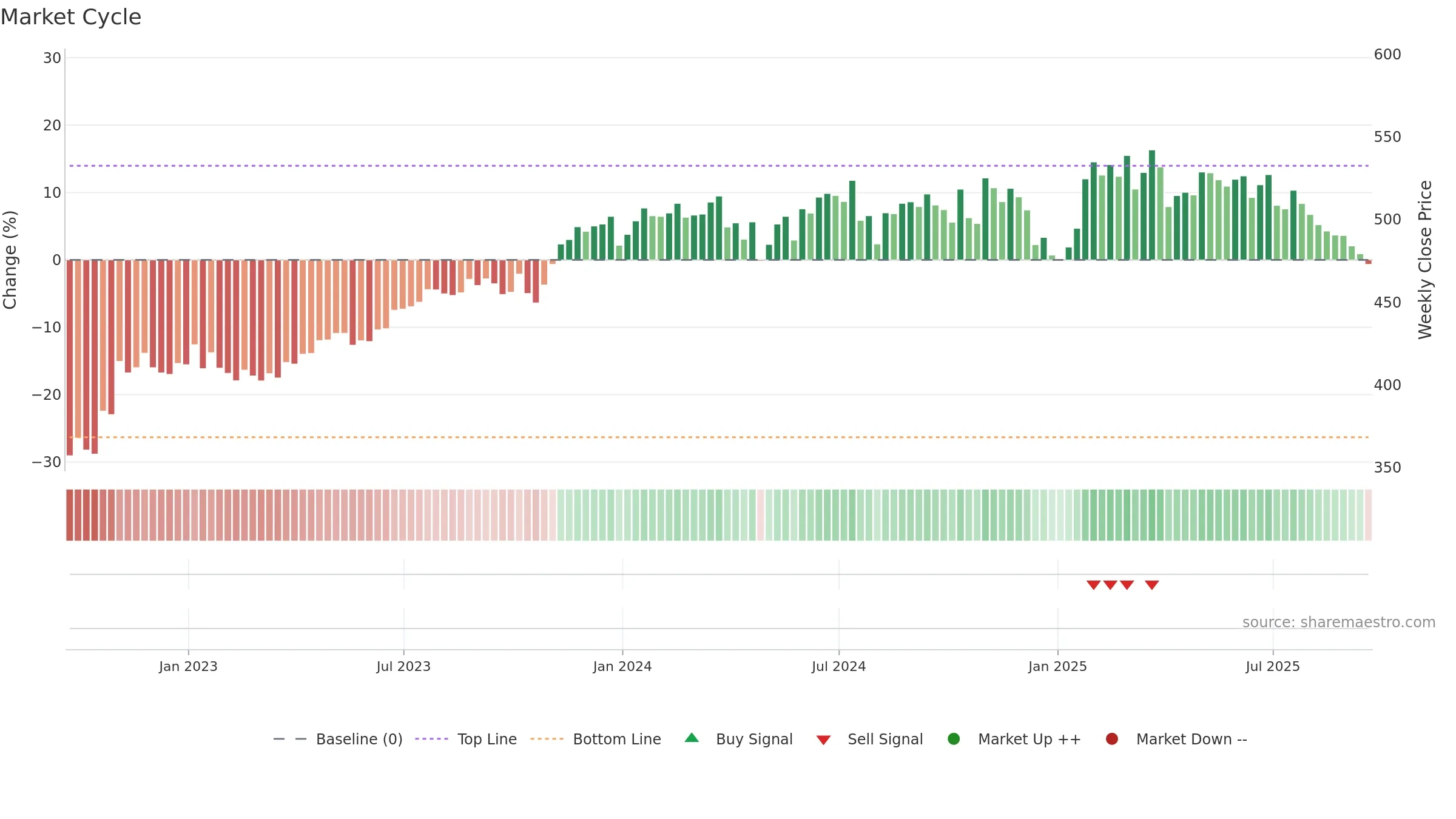
Task: Click the Change (%) axis title
Action: pyautogui.click(x=10, y=260)
